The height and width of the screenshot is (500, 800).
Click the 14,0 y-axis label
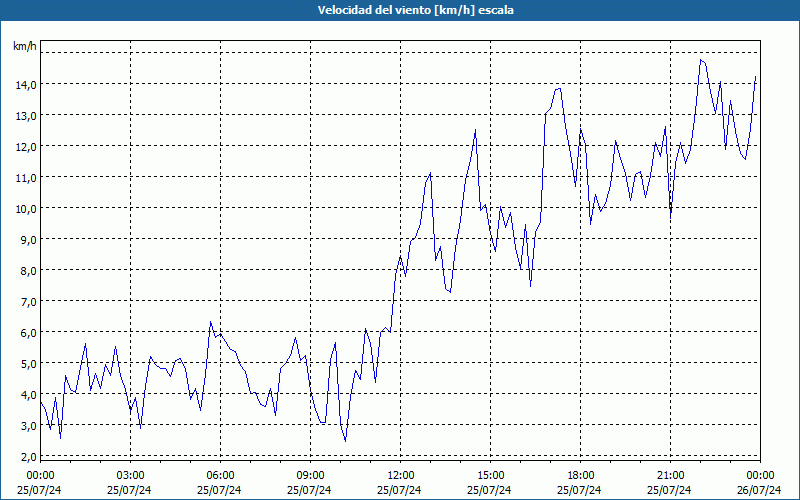click(x=26, y=85)
